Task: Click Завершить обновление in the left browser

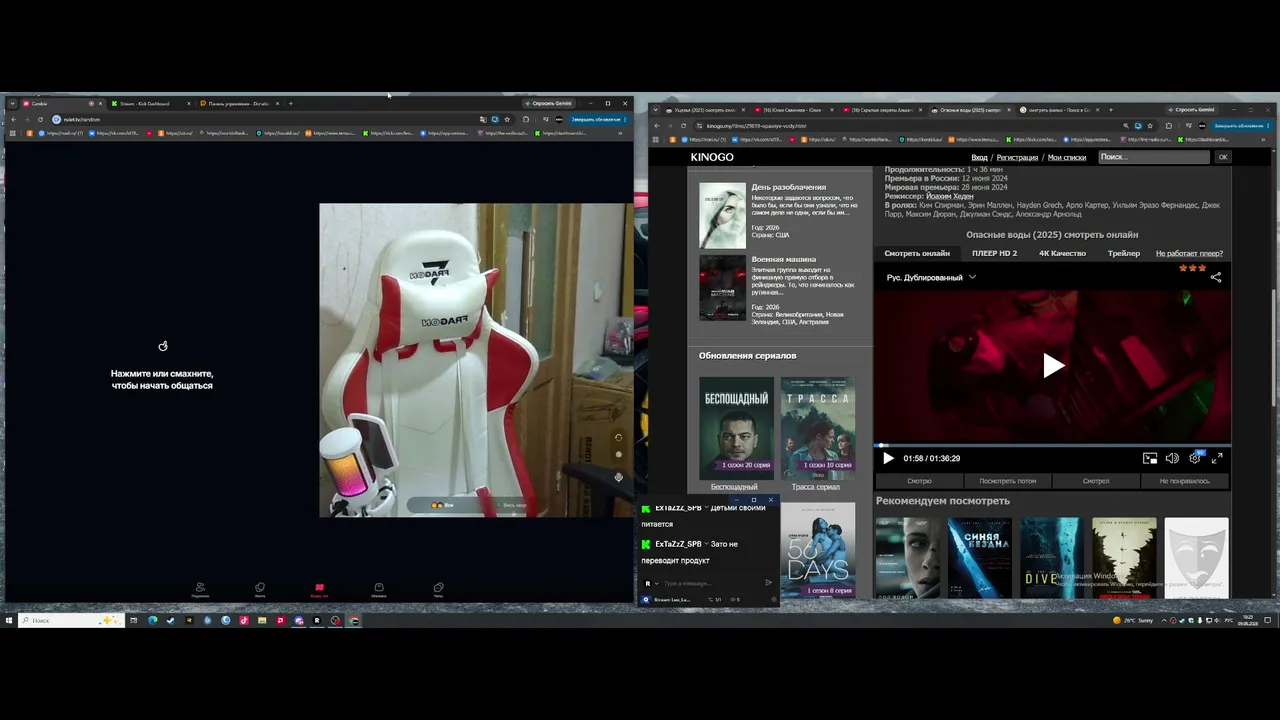Action: pos(598,119)
